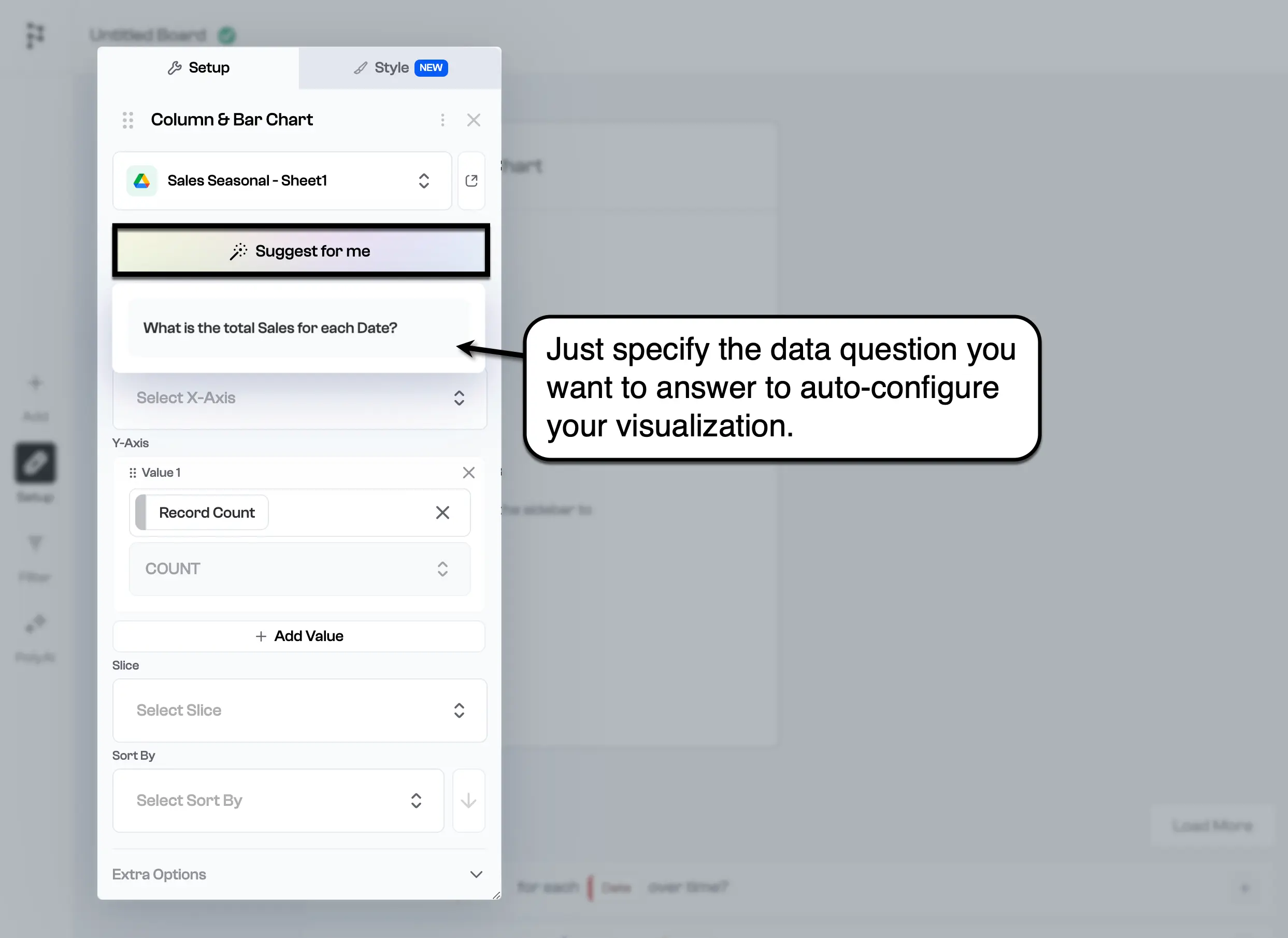Switch to the Setup tab

198,67
